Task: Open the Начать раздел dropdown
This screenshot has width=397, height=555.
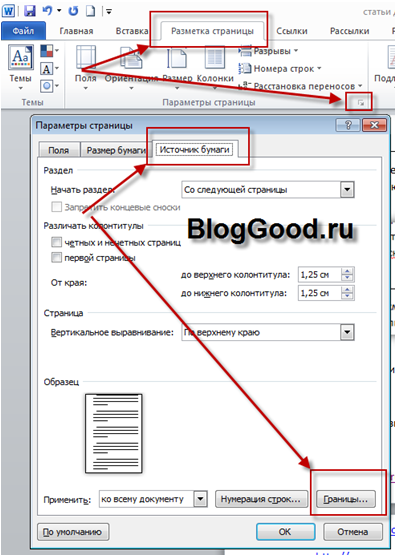Action: tap(347, 190)
